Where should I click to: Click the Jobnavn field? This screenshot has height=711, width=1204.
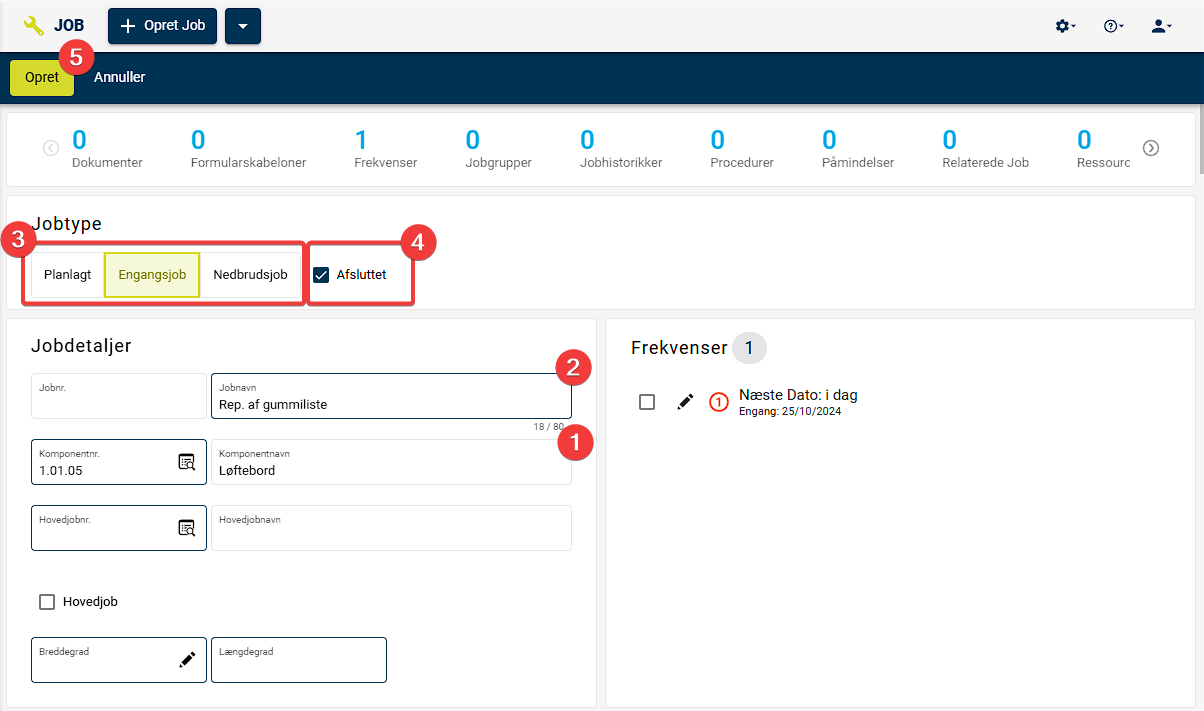click(x=391, y=396)
